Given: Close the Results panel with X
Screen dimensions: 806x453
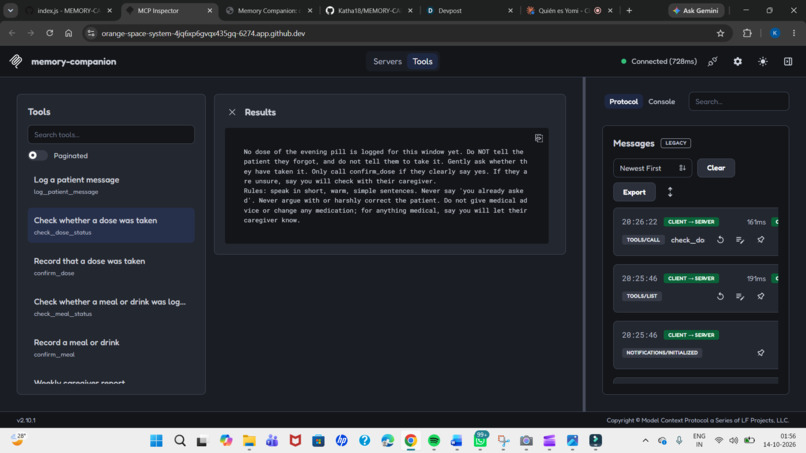Looking at the screenshot, I should point(232,112).
